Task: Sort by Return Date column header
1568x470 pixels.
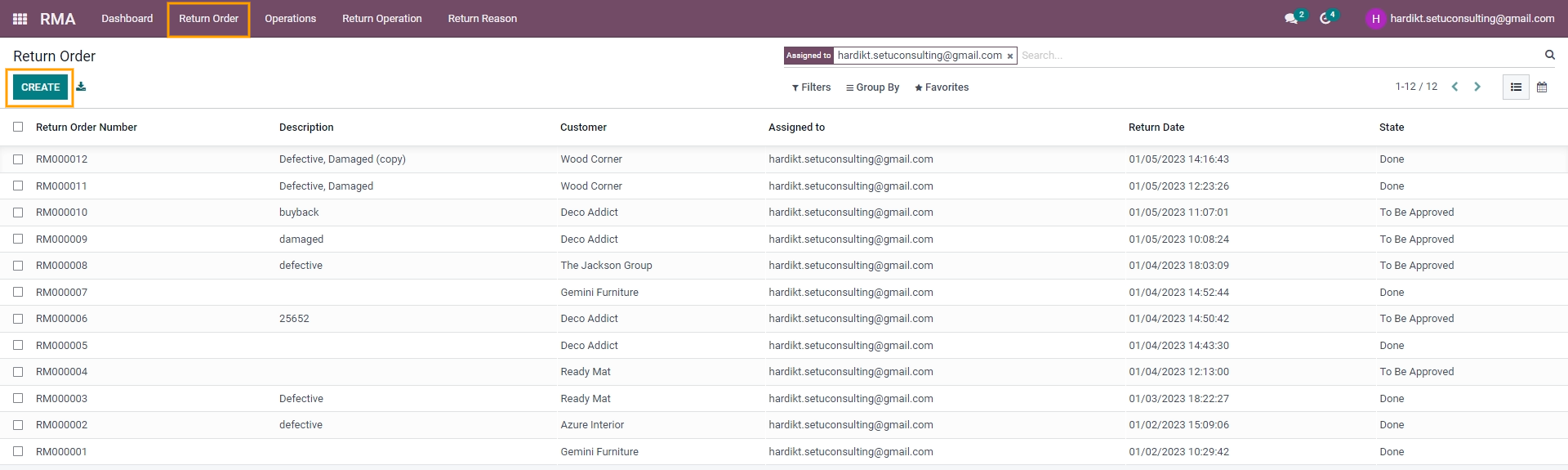Action: pos(1156,128)
